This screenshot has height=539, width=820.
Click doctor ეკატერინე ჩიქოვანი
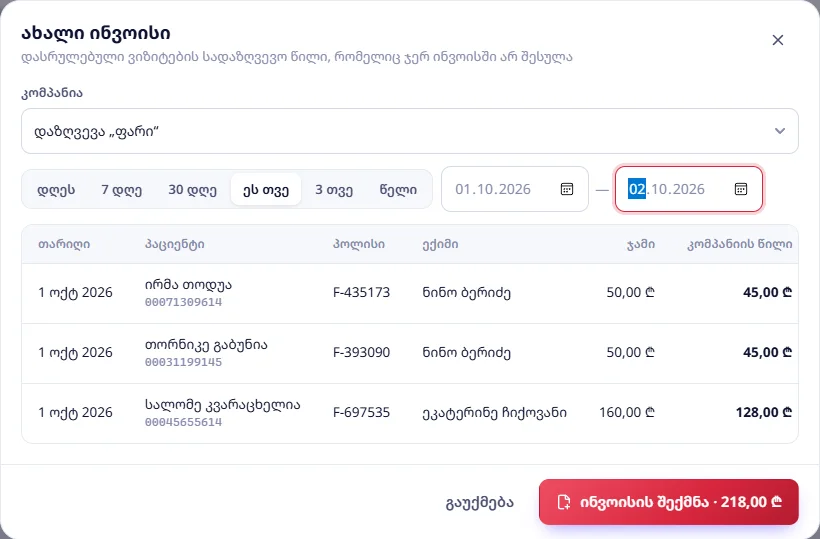494,412
